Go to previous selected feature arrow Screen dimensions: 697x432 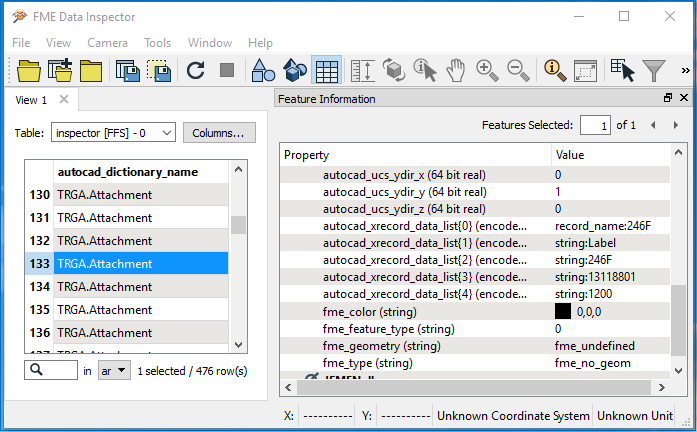(653, 125)
